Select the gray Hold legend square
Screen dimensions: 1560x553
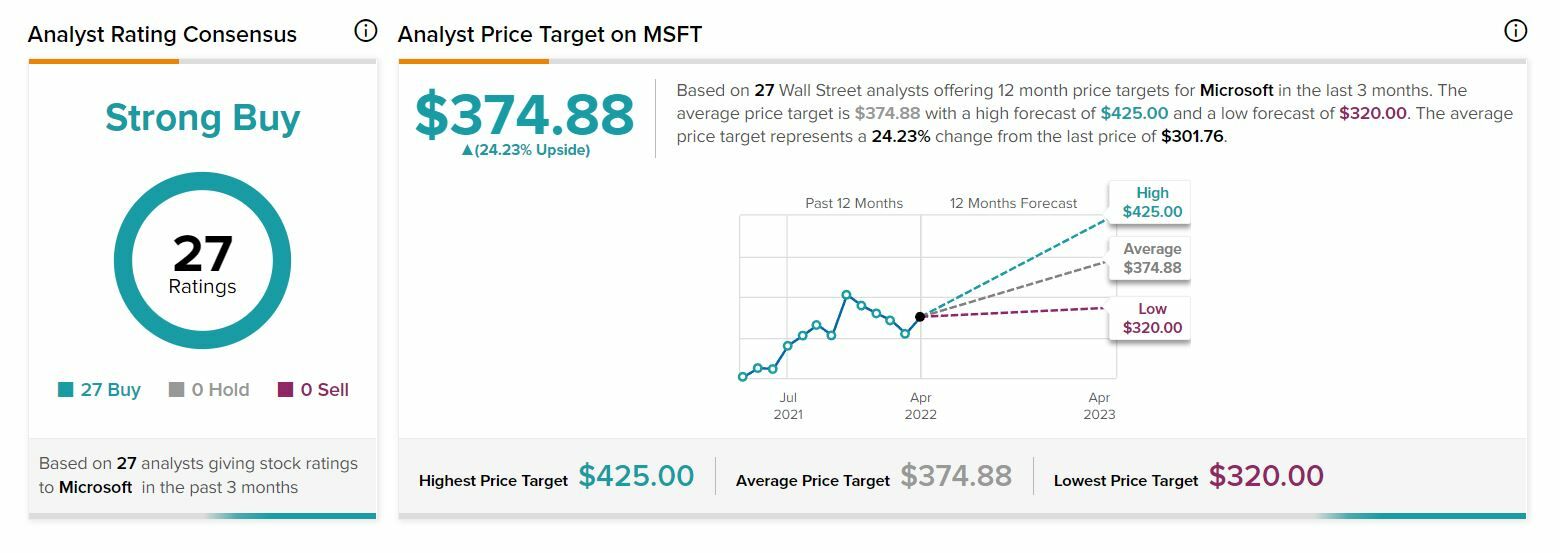[x=176, y=390]
